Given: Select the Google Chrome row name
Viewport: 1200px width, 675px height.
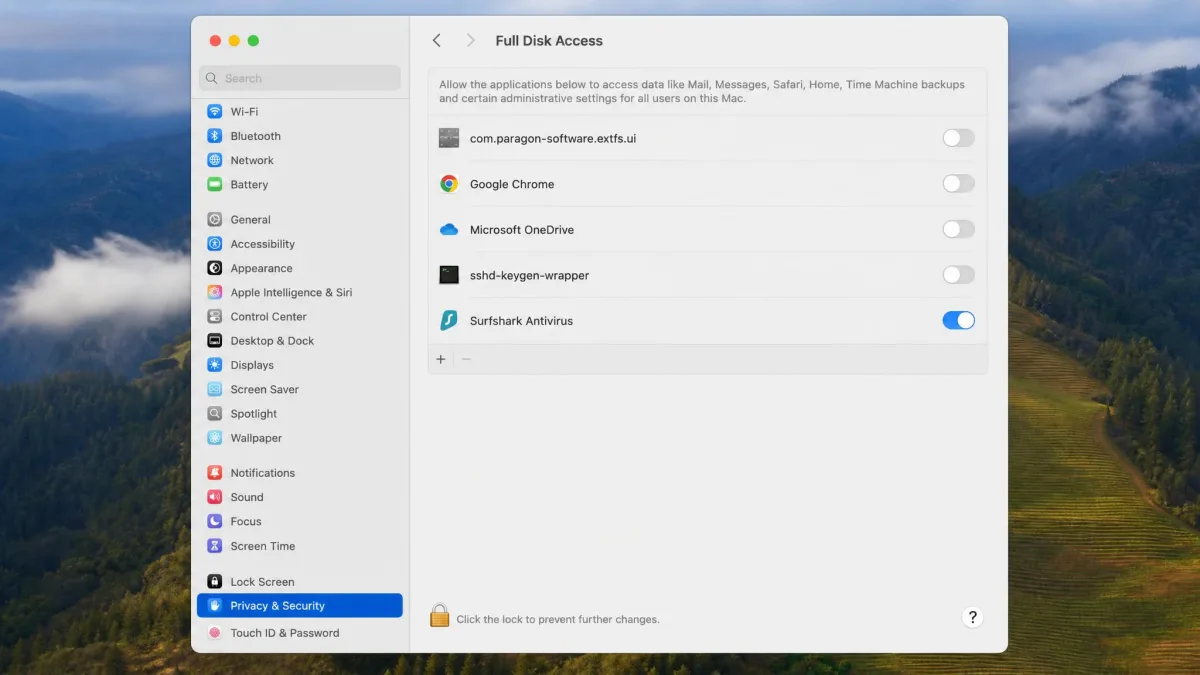Looking at the screenshot, I should click(512, 184).
